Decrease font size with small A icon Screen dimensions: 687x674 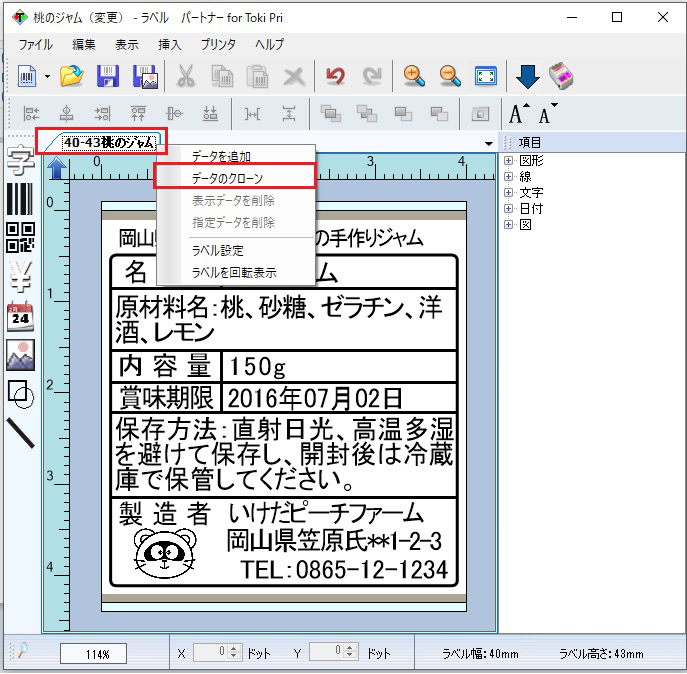pyautogui.click(x=547, y=114)
